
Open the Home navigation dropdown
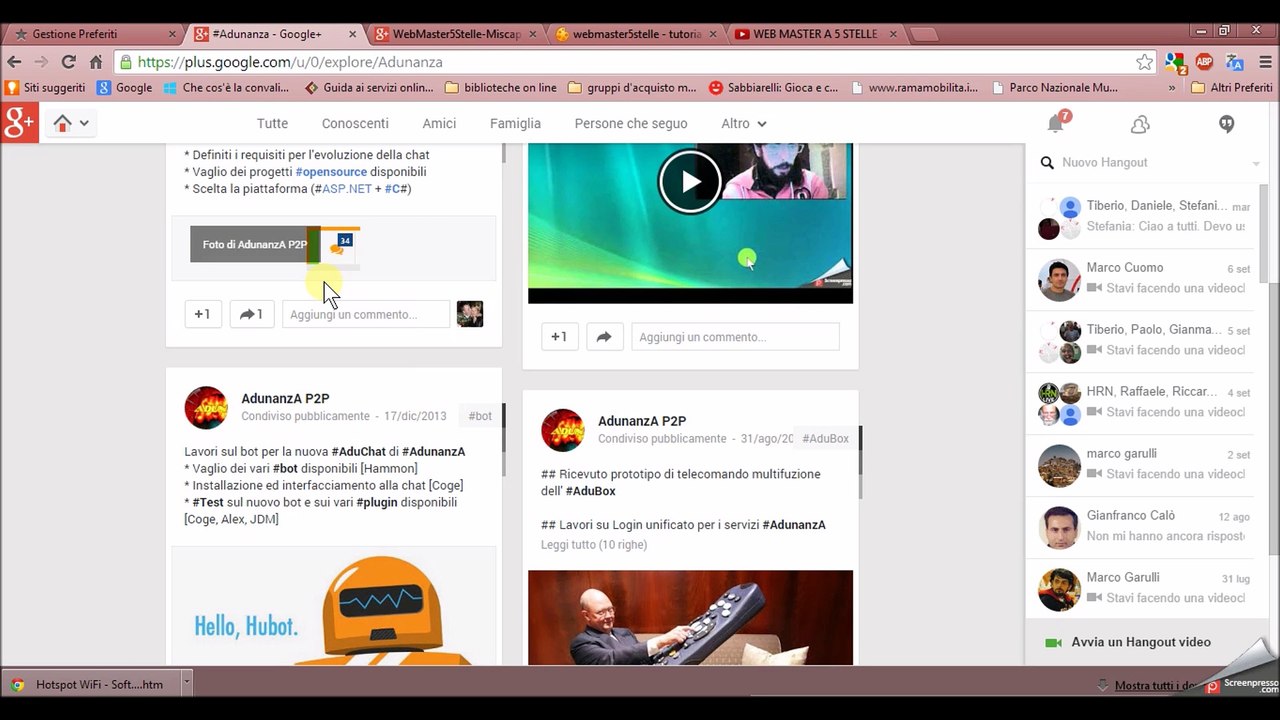71,123
